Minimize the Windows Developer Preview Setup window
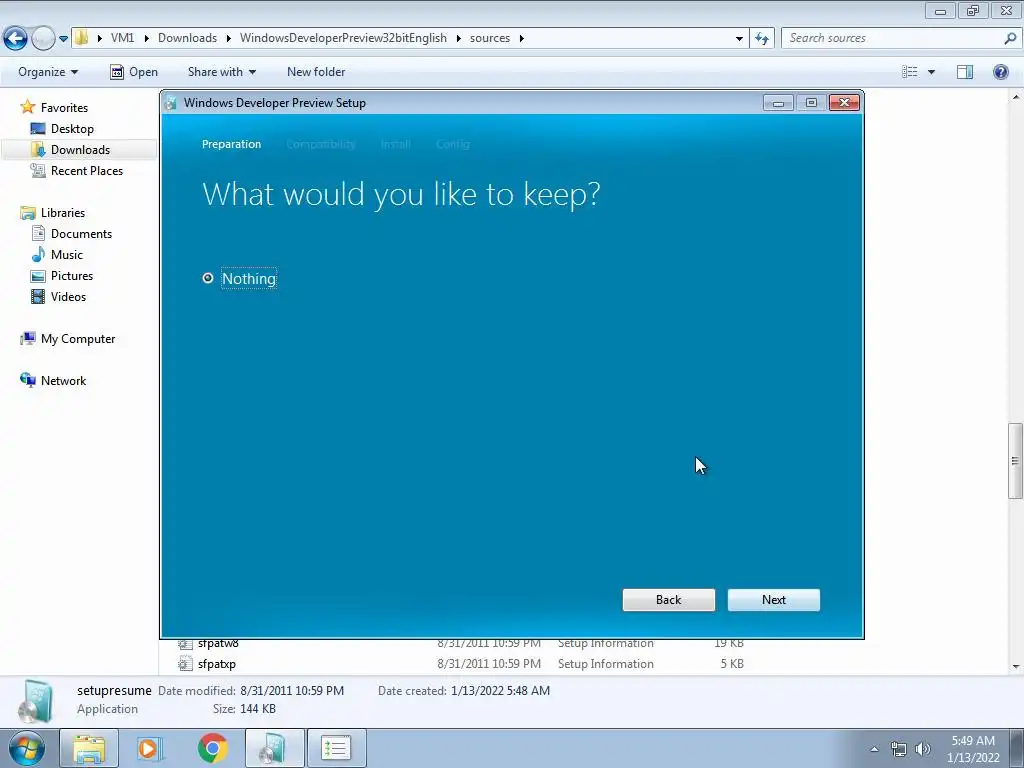Image resolution: width=1024 pixels, height=768 pixels. 778,103
